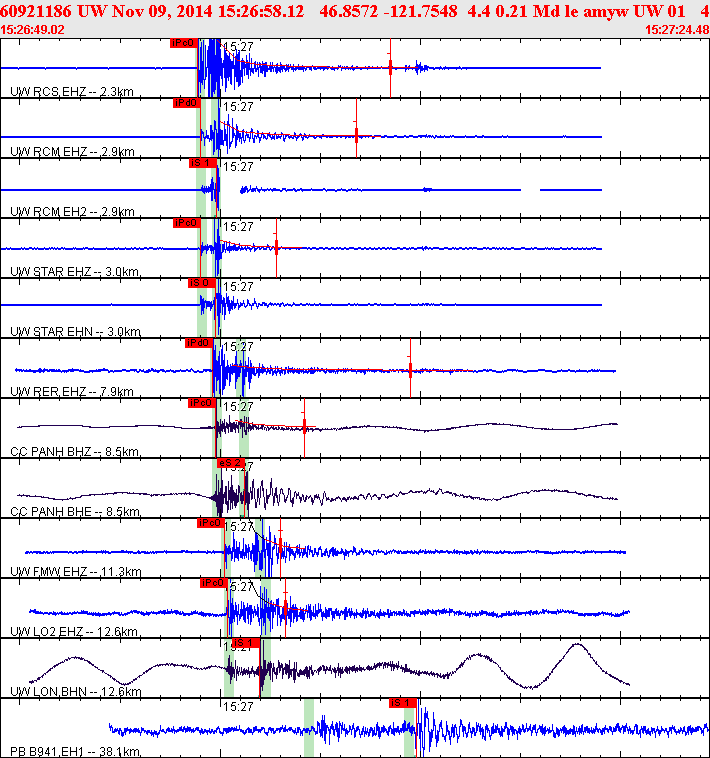Select the 'CC PANH BHE -- 8.5km' label
The height and width of the screenshot is (758, 710).
click(x=75, y=511)
